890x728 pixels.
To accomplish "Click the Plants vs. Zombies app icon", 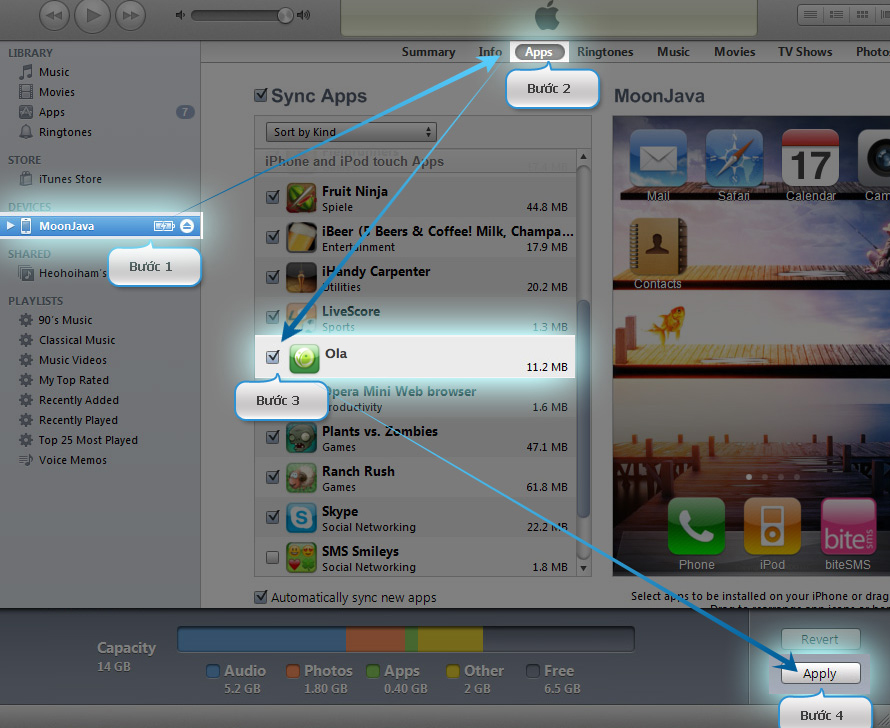I will [301, 437].
